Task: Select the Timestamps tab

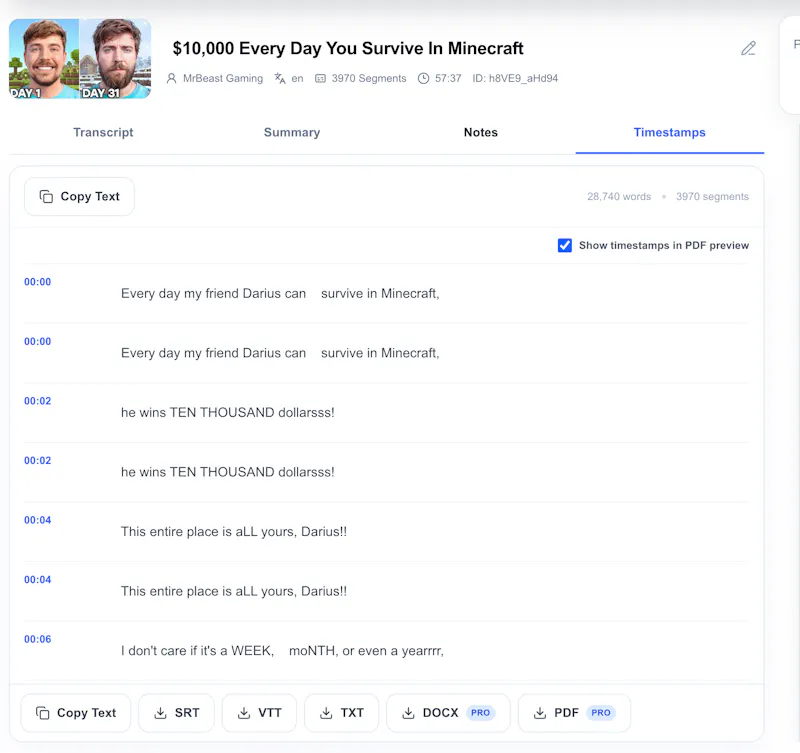Action: click(669, 132)
